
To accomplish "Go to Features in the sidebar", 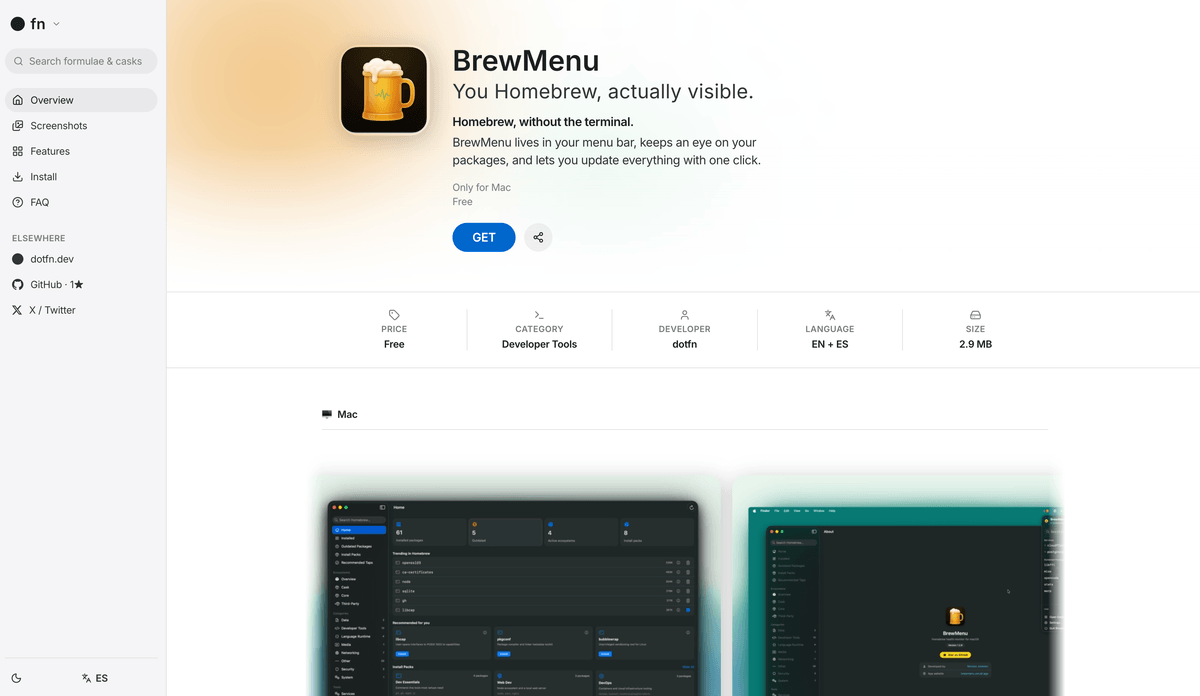I will [81, 151].
